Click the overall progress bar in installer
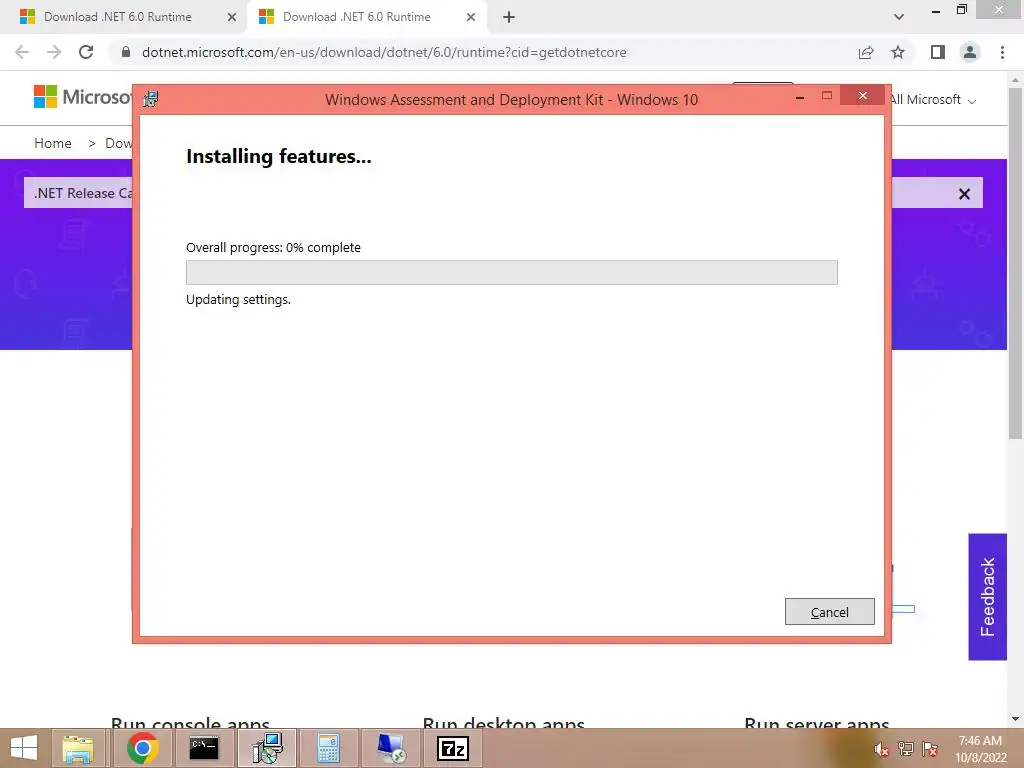Screen dimensions: 1024x768 pyautogui.click(x=511, y=272)
